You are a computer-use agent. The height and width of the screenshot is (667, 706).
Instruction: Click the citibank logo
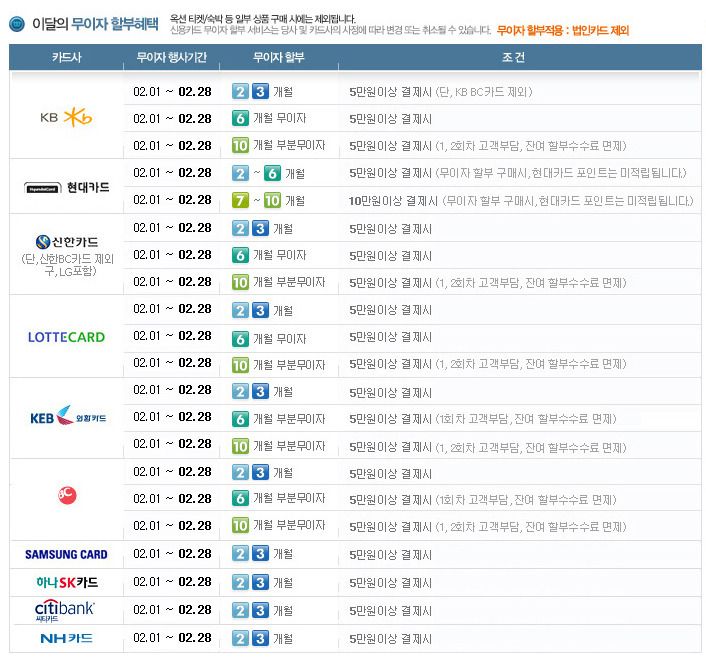[64, 611]
